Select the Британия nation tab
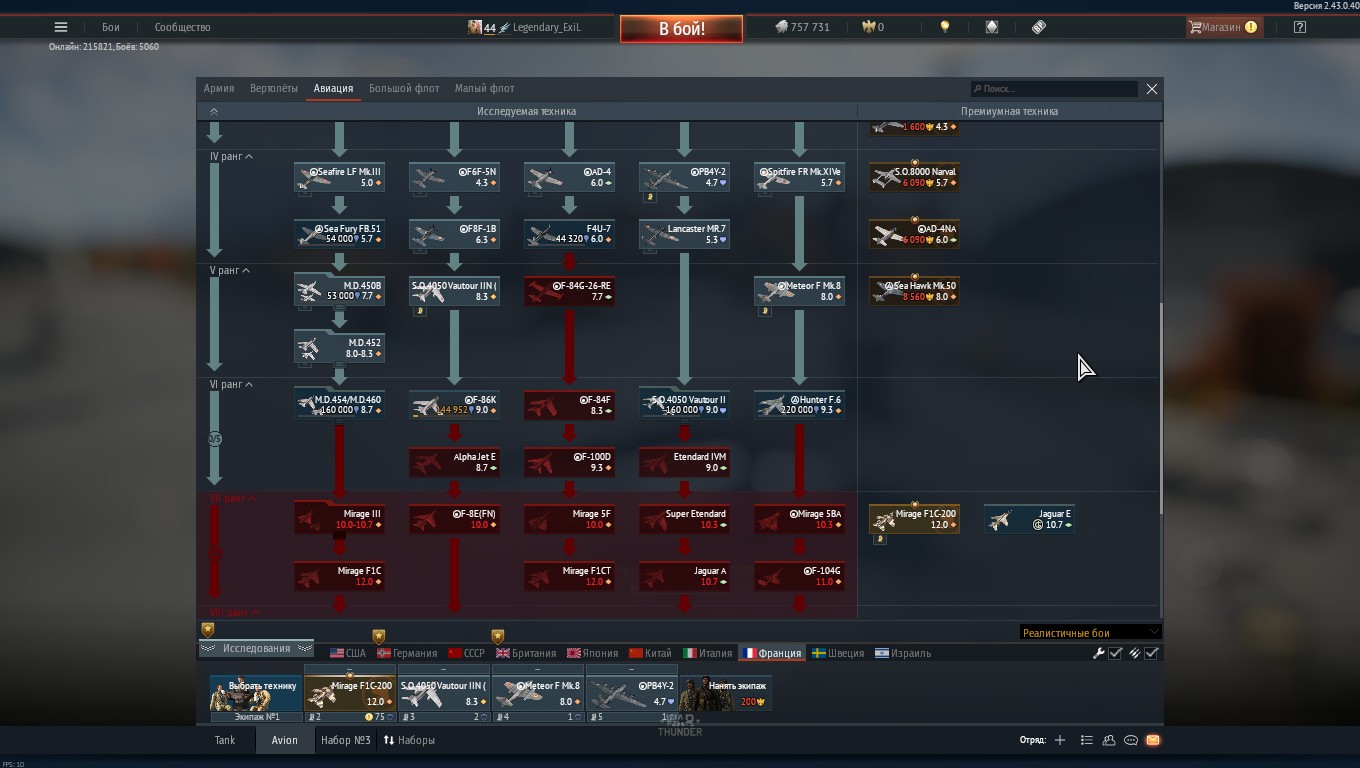 coord(526,653)
